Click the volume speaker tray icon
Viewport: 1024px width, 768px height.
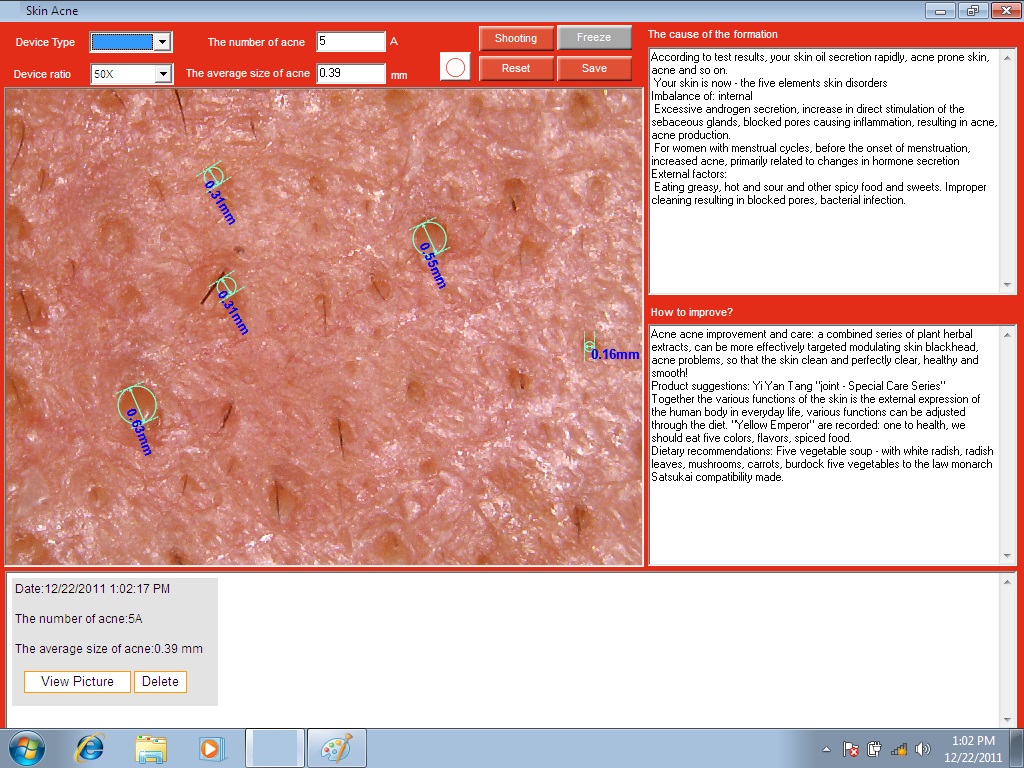922,749
